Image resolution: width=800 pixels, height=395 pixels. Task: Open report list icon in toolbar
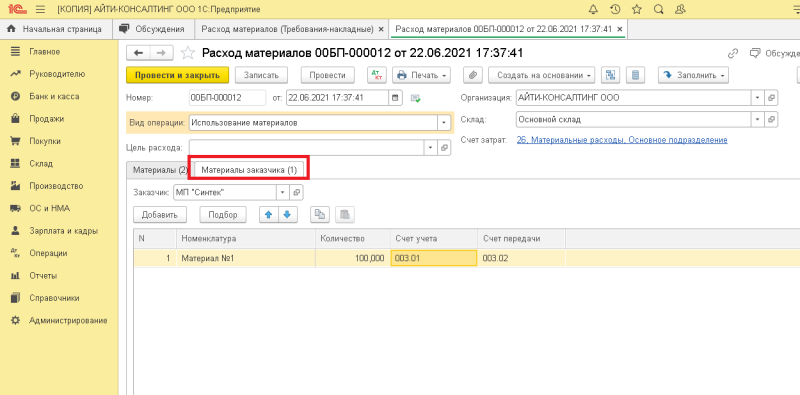(x=635, y=75)
